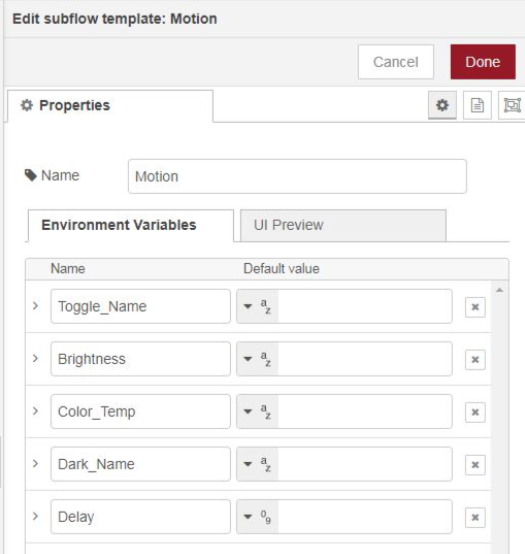
Task: Remove the Delay variable row
Action: click(x=475, y=518)
